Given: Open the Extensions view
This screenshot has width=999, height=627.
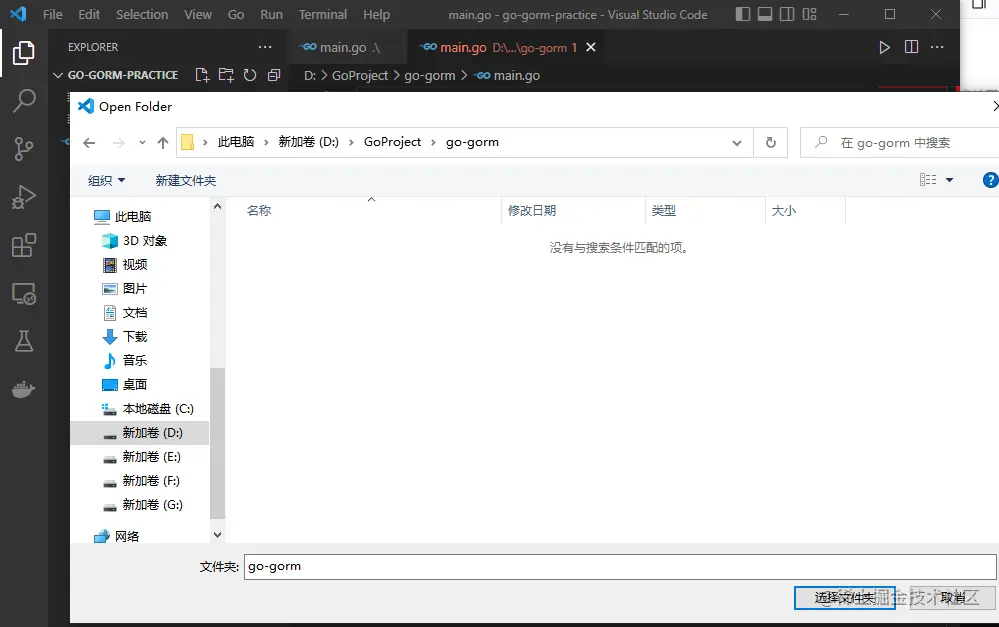Looking at the screenshot, I should click(24, 245).
